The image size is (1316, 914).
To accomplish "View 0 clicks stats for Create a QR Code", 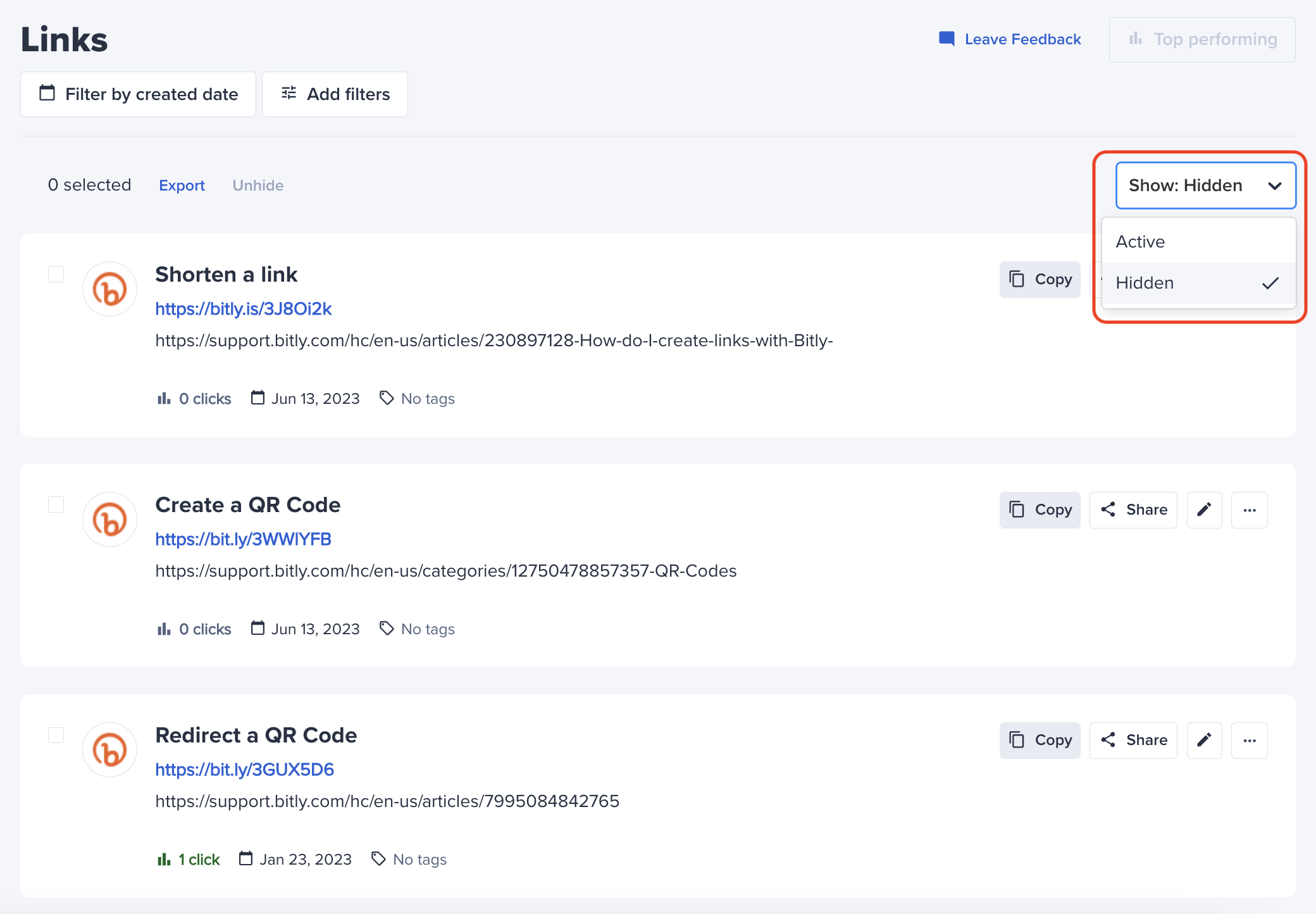I will coord(194,629).
